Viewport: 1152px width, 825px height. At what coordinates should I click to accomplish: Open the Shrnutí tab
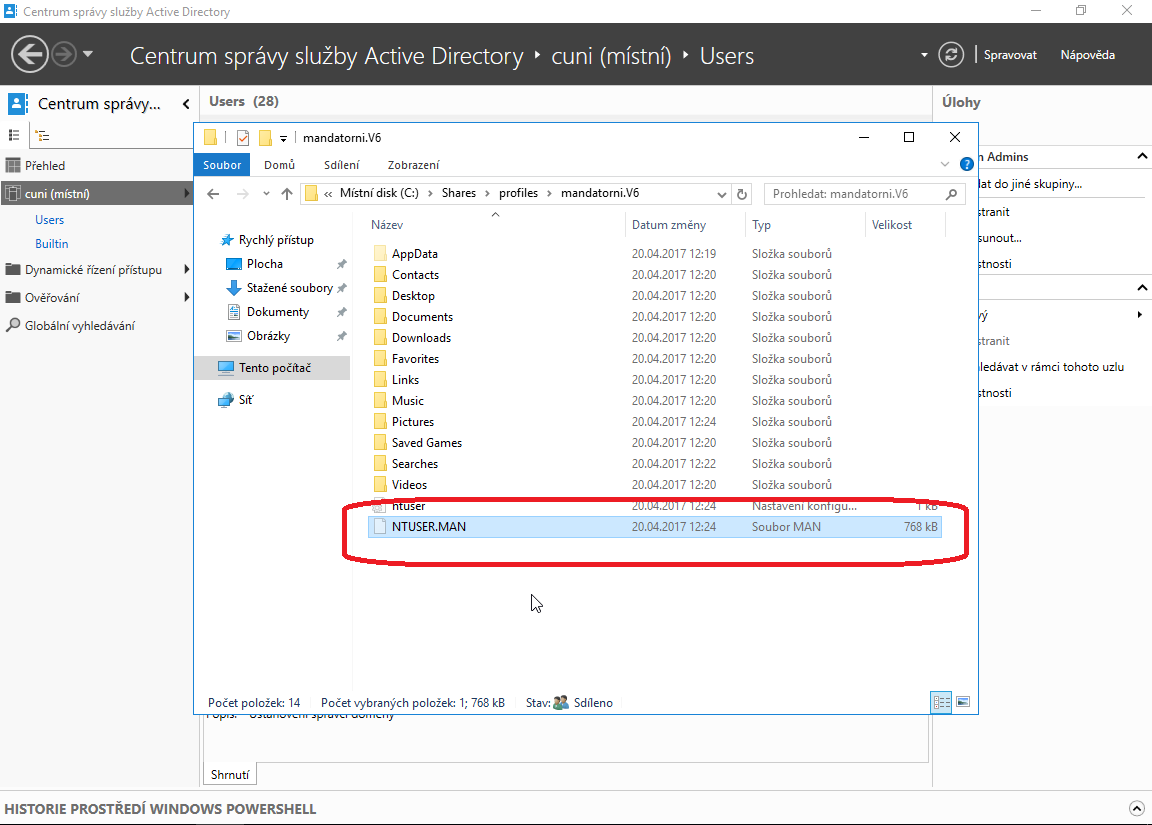[230, 774]
